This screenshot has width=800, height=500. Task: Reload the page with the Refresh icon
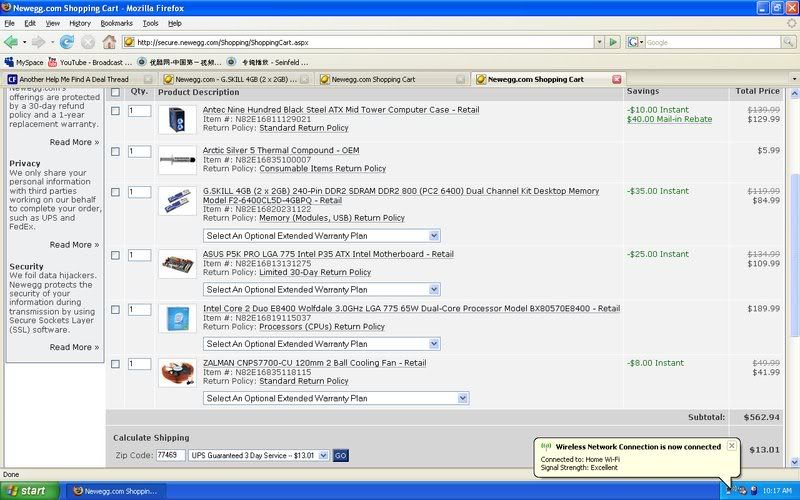tap(67, 42)
